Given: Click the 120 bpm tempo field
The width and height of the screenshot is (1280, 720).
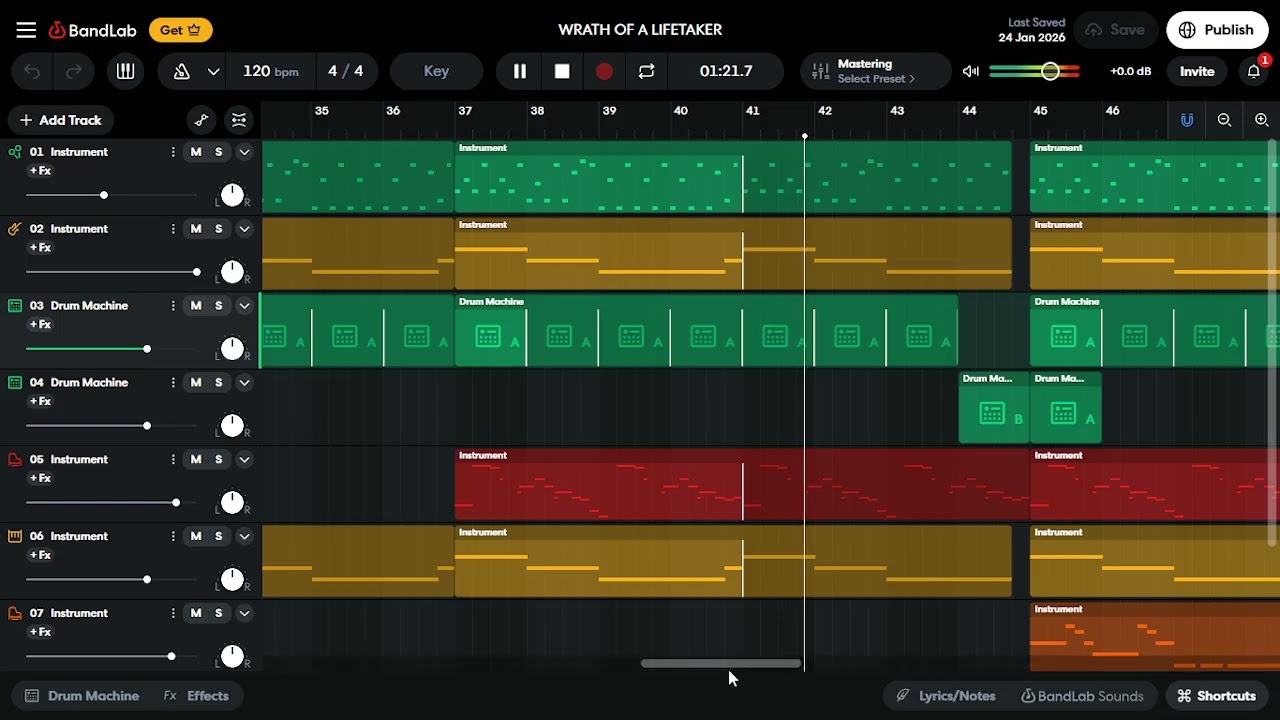Looking at the screenshot, I should coord(270,71).
